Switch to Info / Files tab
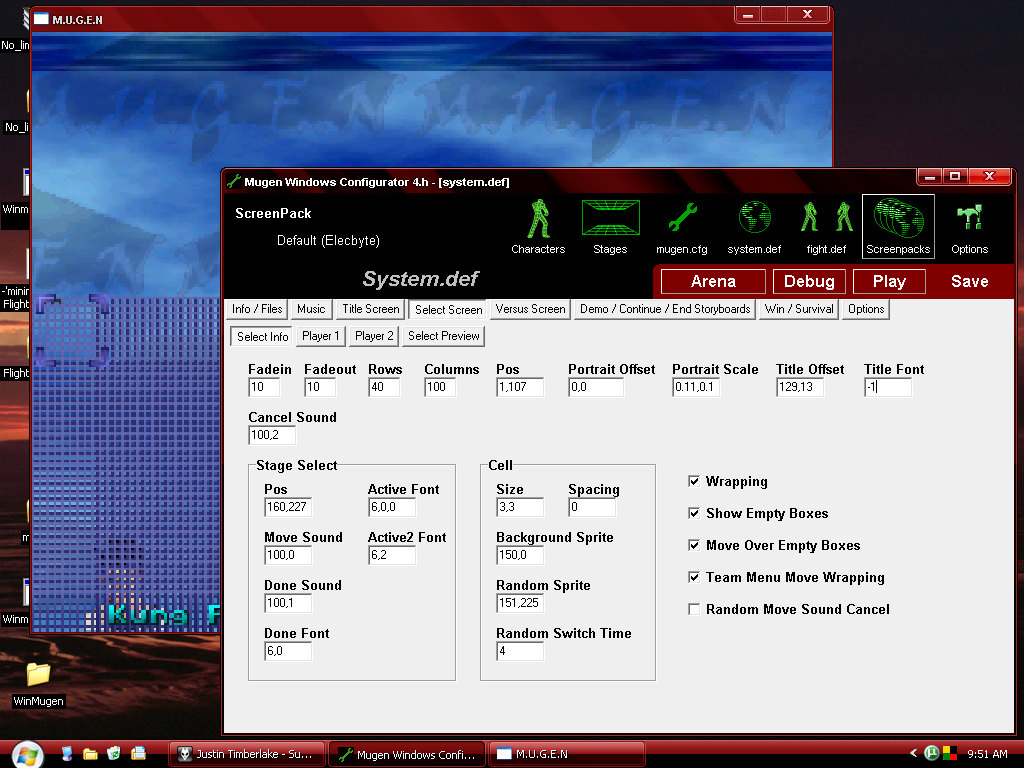 click(x=257, y=309)
